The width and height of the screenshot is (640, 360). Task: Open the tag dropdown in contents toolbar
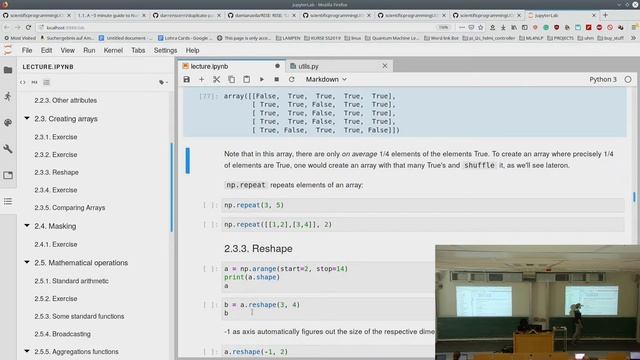coord(163,82)
